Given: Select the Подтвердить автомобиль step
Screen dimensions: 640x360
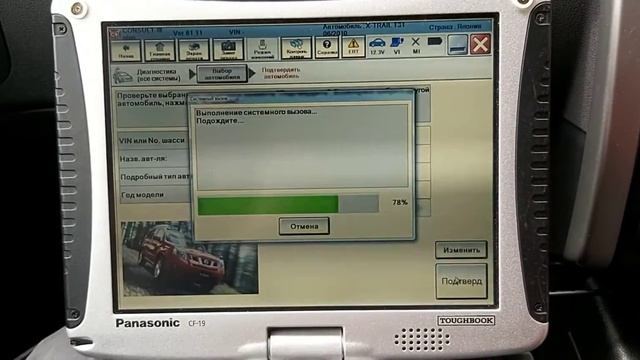Looking at the screenshot, I should click(x=281, y=73).
